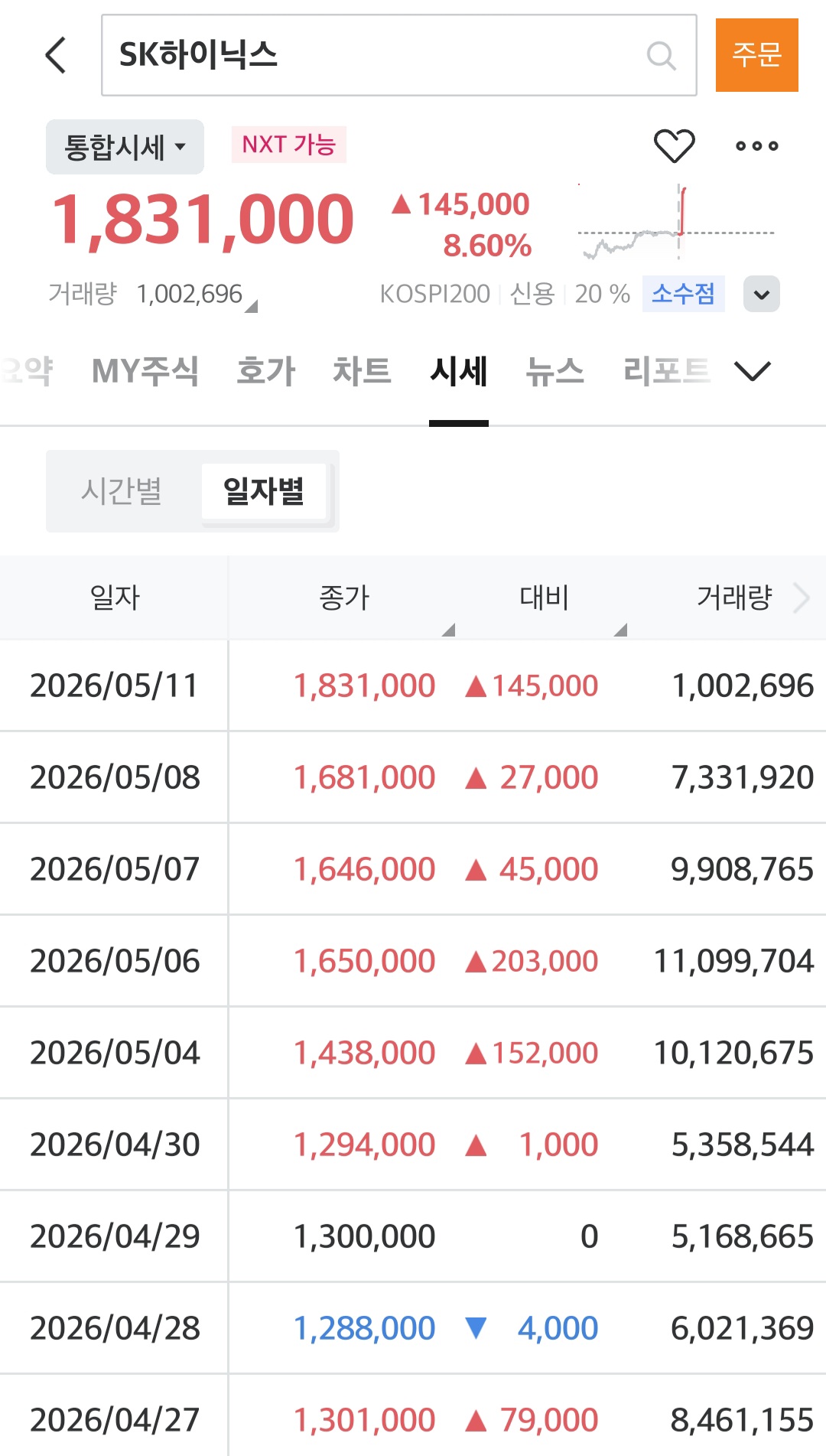Select the 2026/05/07 date row
The image size is (826, 1456).
[x=413, y=869]
